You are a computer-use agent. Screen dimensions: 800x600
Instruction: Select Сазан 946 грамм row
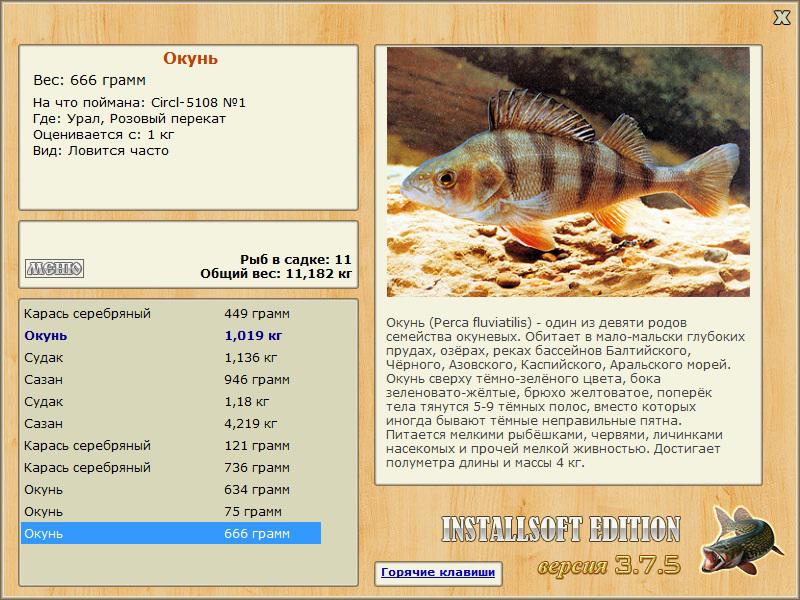(x=171, y=380)
